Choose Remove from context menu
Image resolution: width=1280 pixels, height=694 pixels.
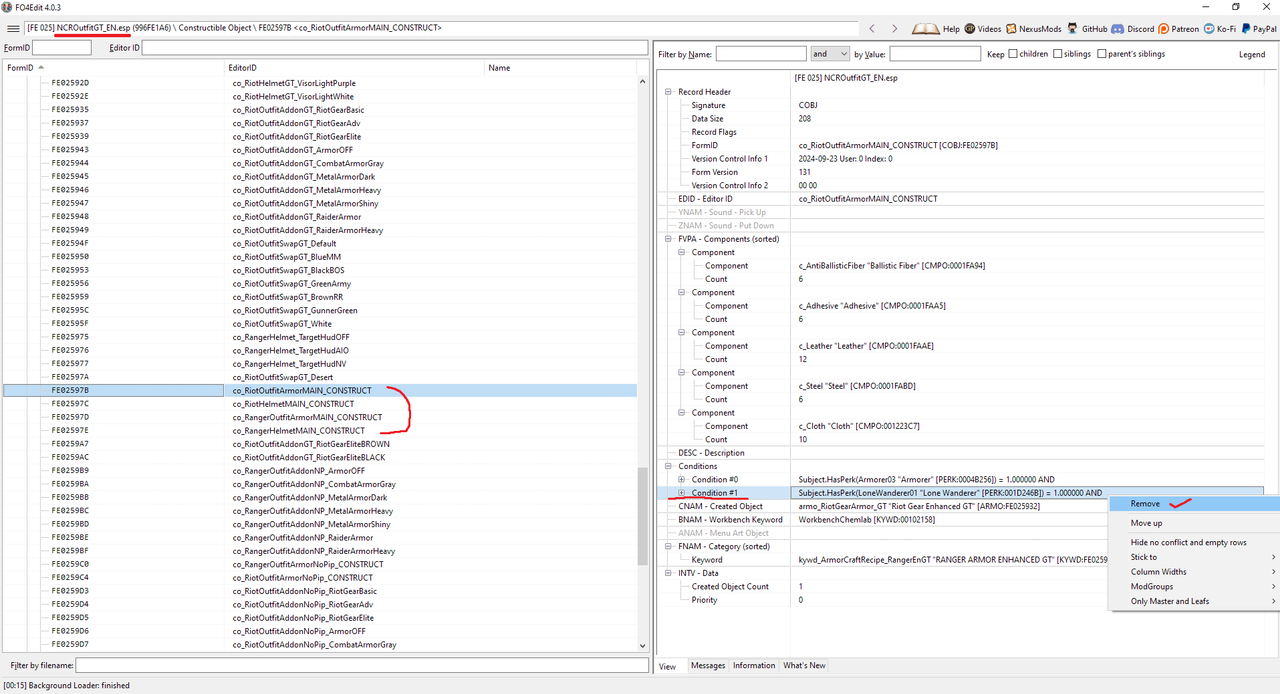(x=1194, y=504)
